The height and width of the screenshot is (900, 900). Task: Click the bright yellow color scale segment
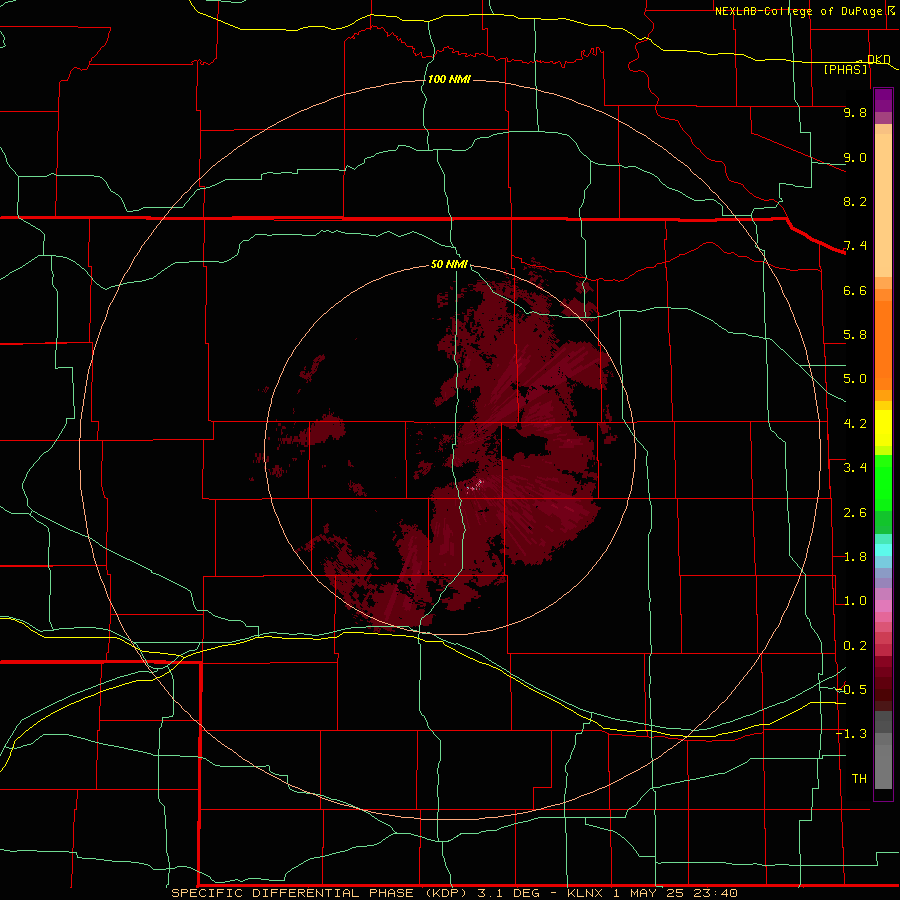point(883,428)
